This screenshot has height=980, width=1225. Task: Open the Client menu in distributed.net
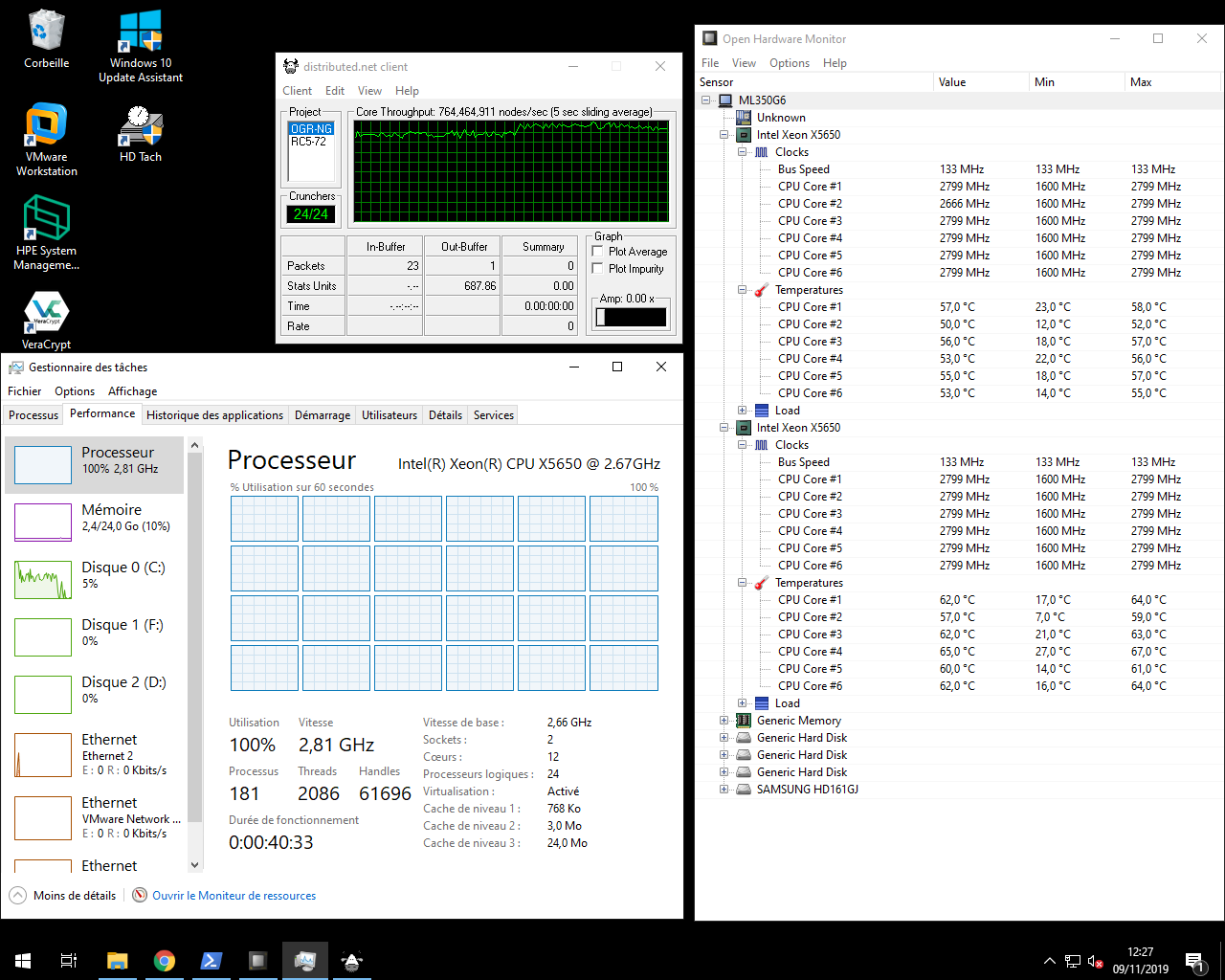297,91
